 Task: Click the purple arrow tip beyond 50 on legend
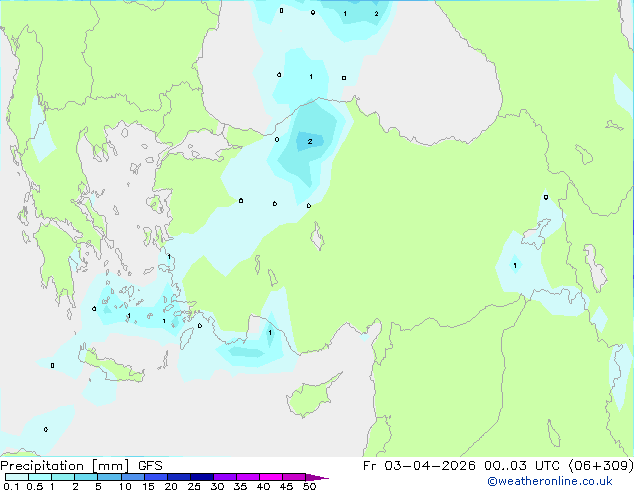point(317,477)
